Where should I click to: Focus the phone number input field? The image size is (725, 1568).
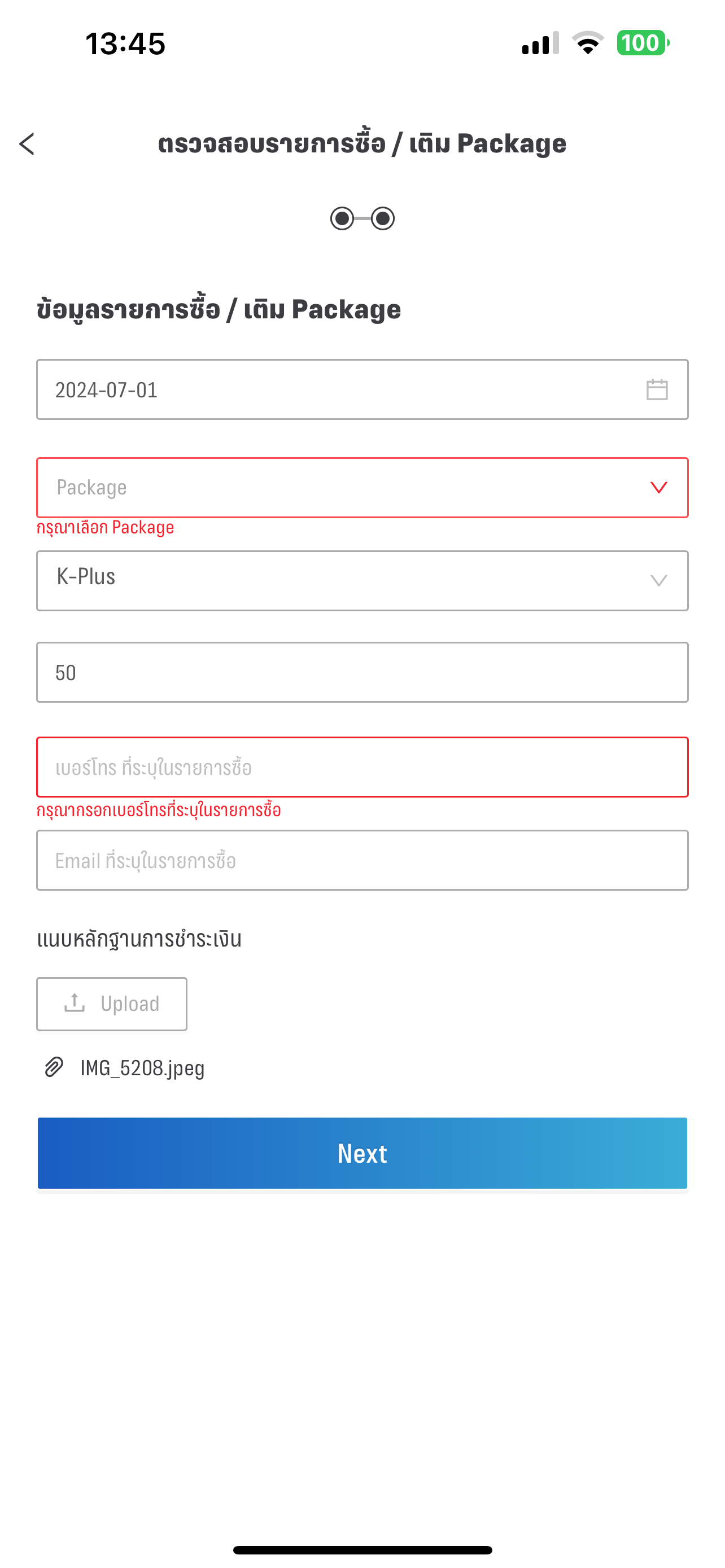pyautogui.click(x=362, y=767)
